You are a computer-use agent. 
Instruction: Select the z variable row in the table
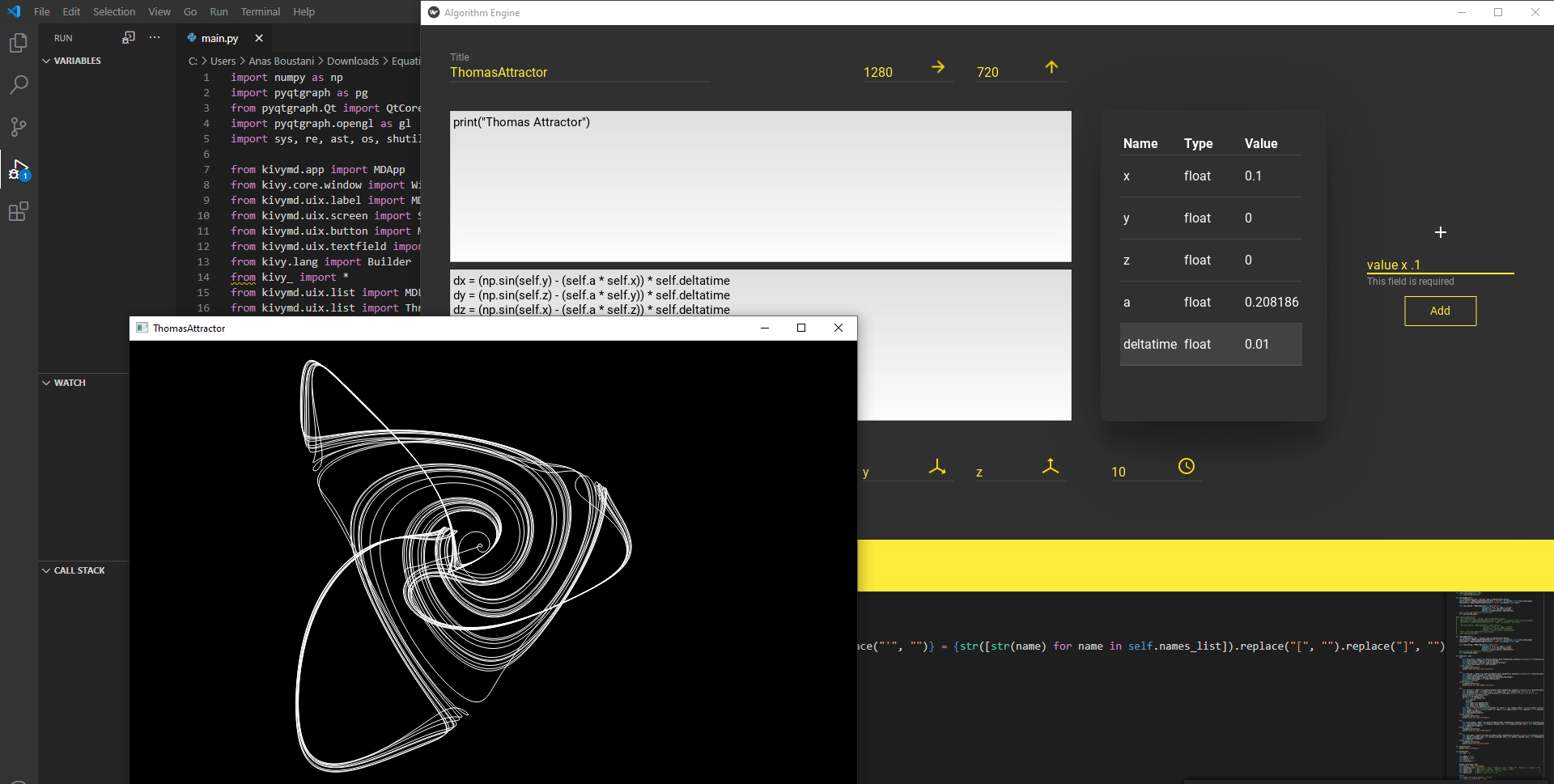click(1211, 261)
